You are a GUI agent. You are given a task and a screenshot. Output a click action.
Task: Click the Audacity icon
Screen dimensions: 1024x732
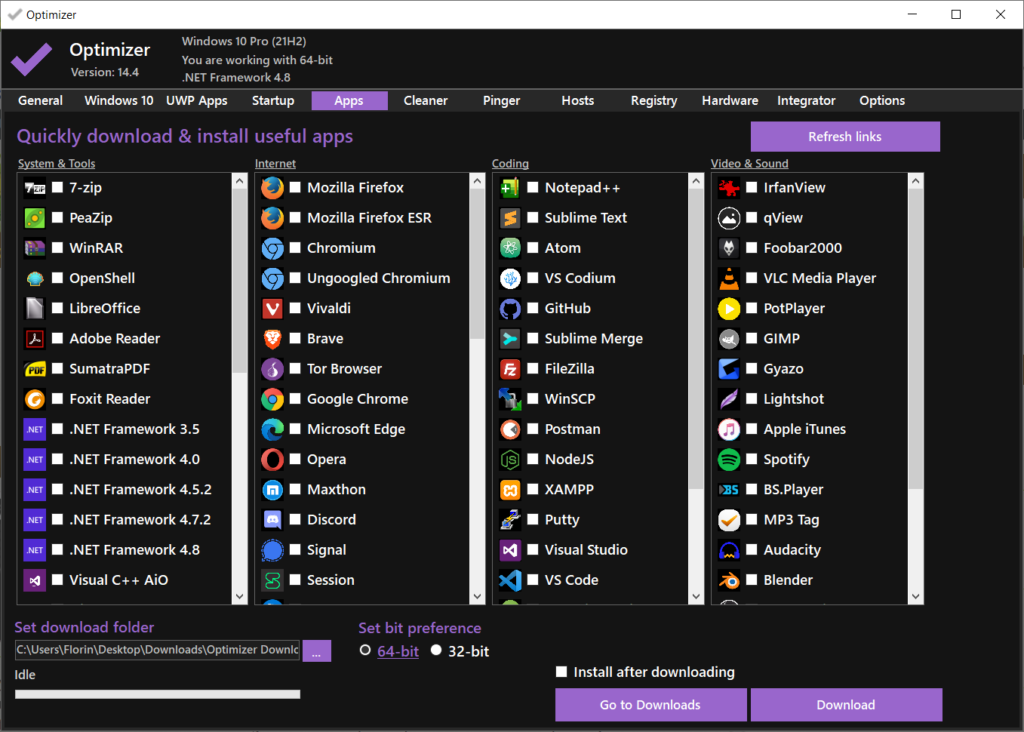(729, 550)
